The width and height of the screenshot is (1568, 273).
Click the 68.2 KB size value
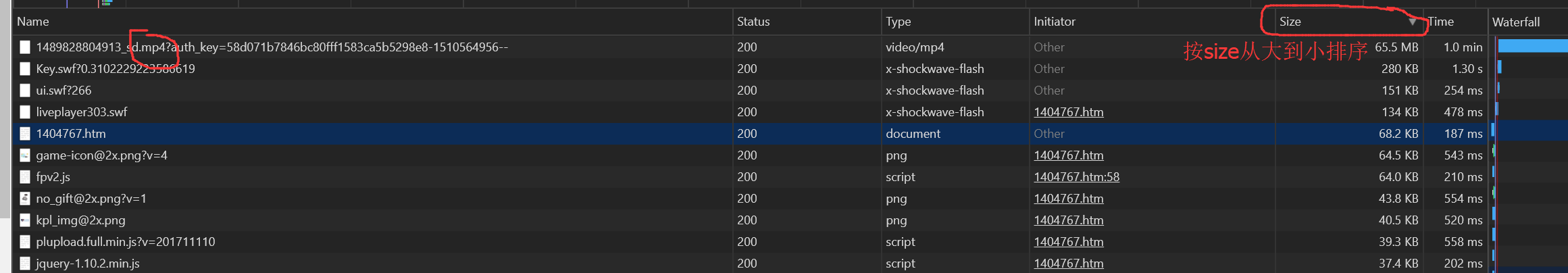[1398, 134]
